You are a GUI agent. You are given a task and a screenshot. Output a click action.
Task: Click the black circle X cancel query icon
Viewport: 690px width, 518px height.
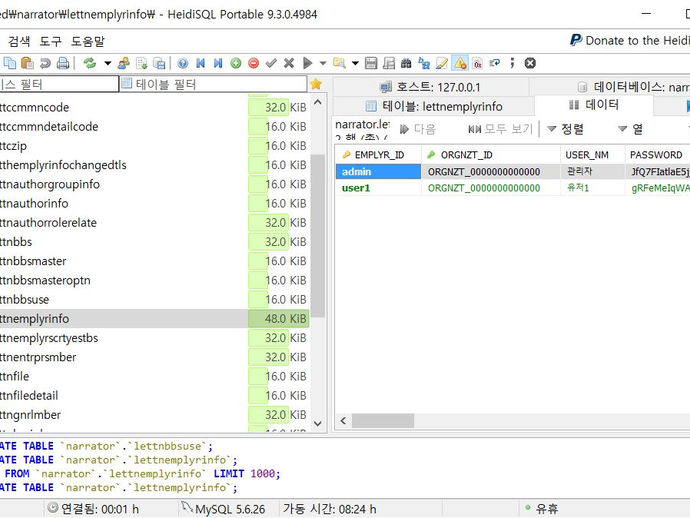point(530,63)
